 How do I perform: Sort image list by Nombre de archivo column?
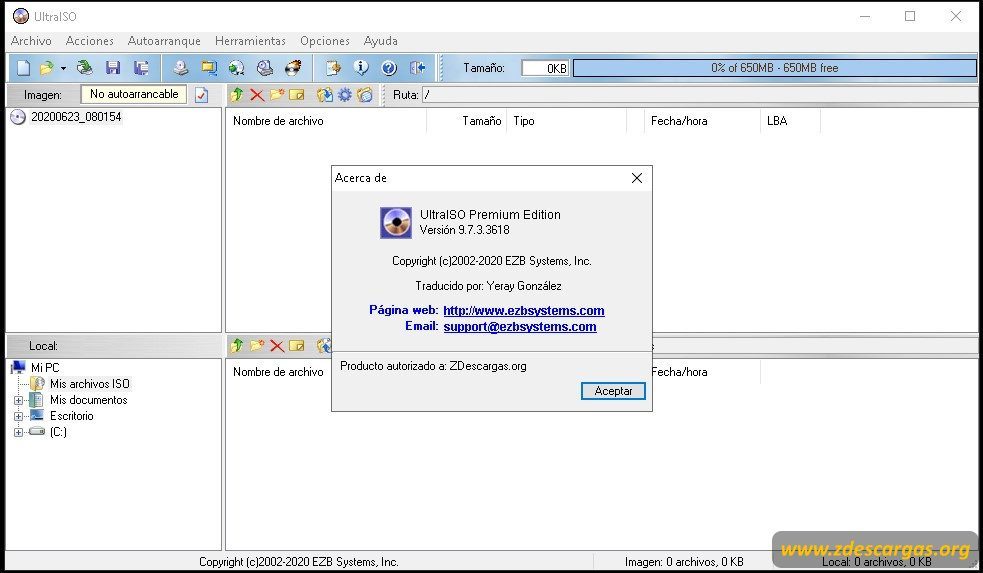point(326,121)
